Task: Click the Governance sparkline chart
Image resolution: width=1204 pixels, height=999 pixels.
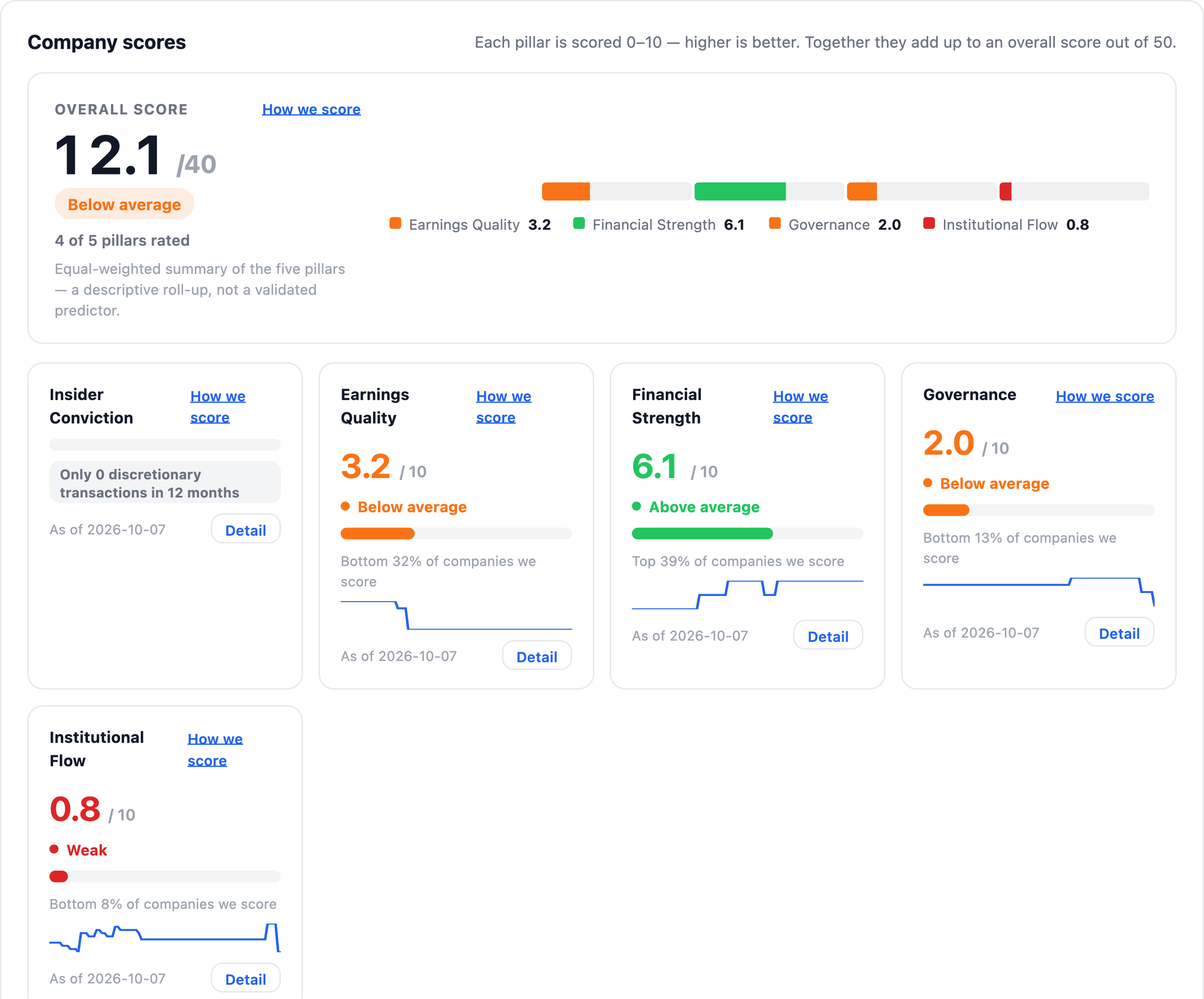Action: (x=1038, y=591)
